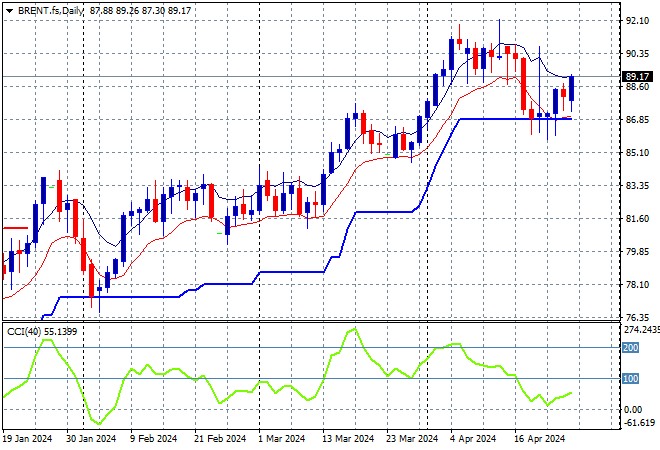Open the chart menu triangle beside BRENT.fs
Viewport: 660px width, 450px height.
6,12
